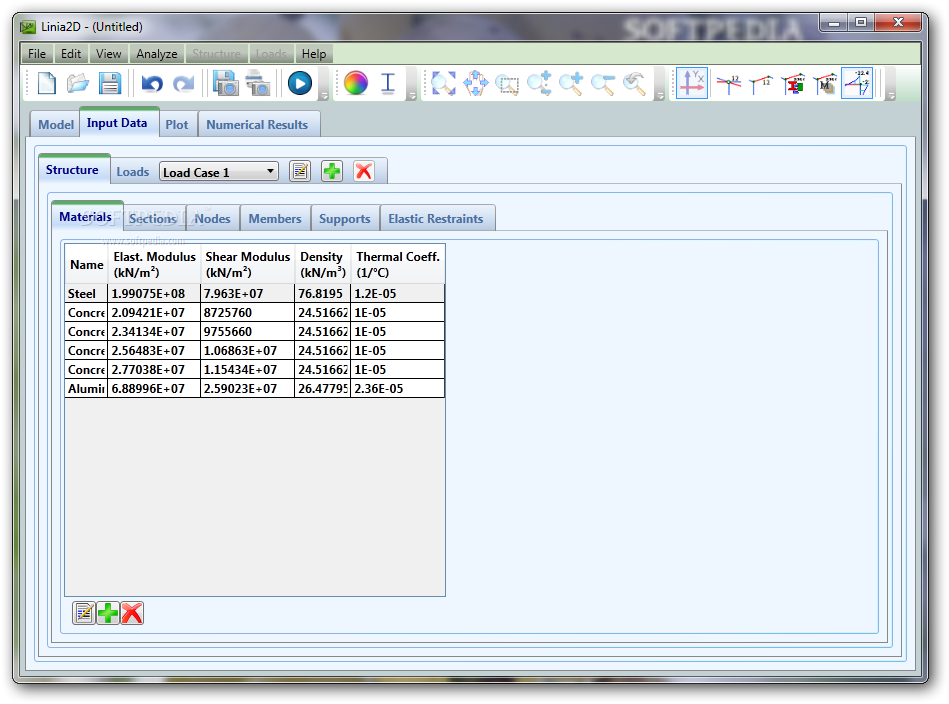This screenshot has height=704, width=949.
Task: Select the zoom window rectangle tool
Action: [507, 84]
